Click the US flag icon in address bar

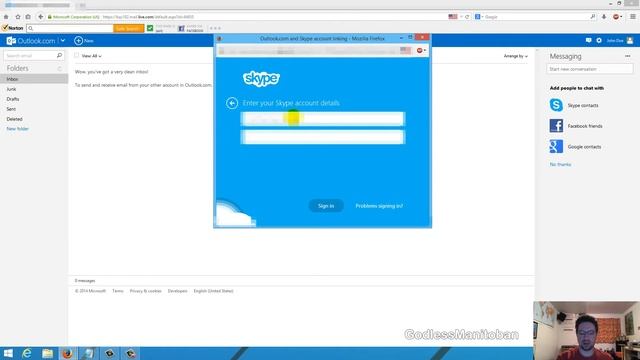click(x=453, y=17)
